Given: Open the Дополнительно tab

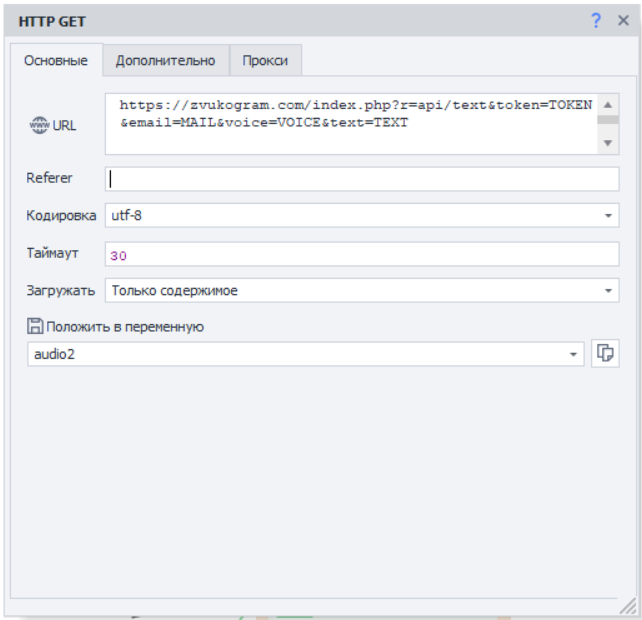Looking at the screenshot, I should pos(165,61).
